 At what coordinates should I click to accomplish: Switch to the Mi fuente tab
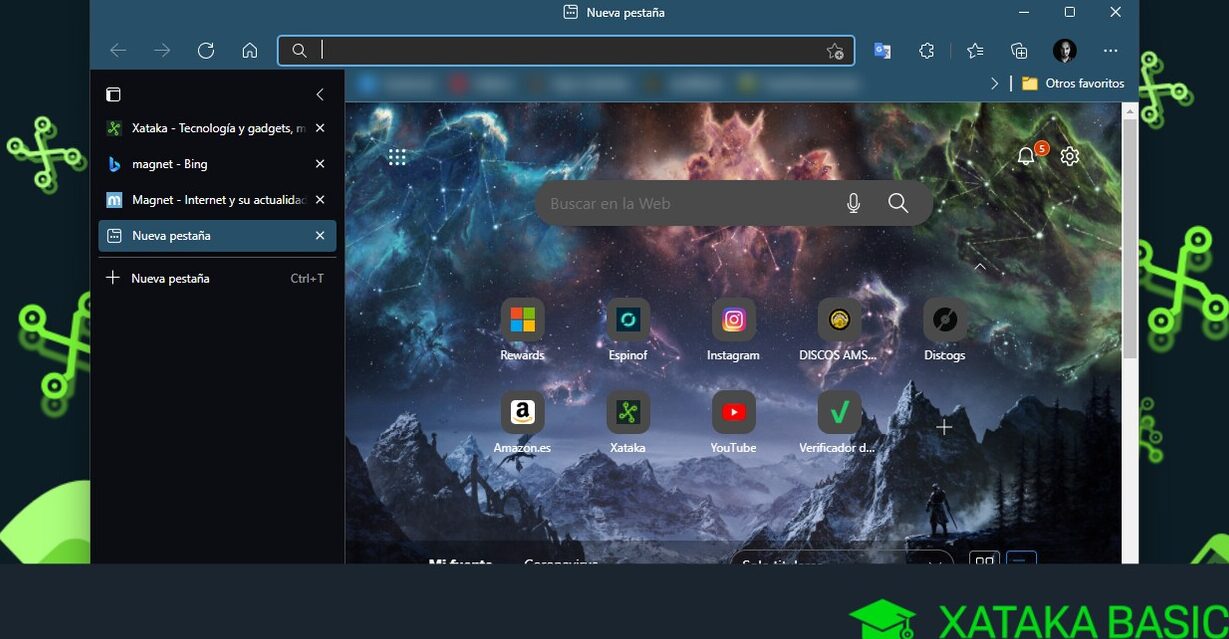tap(459, 563)
